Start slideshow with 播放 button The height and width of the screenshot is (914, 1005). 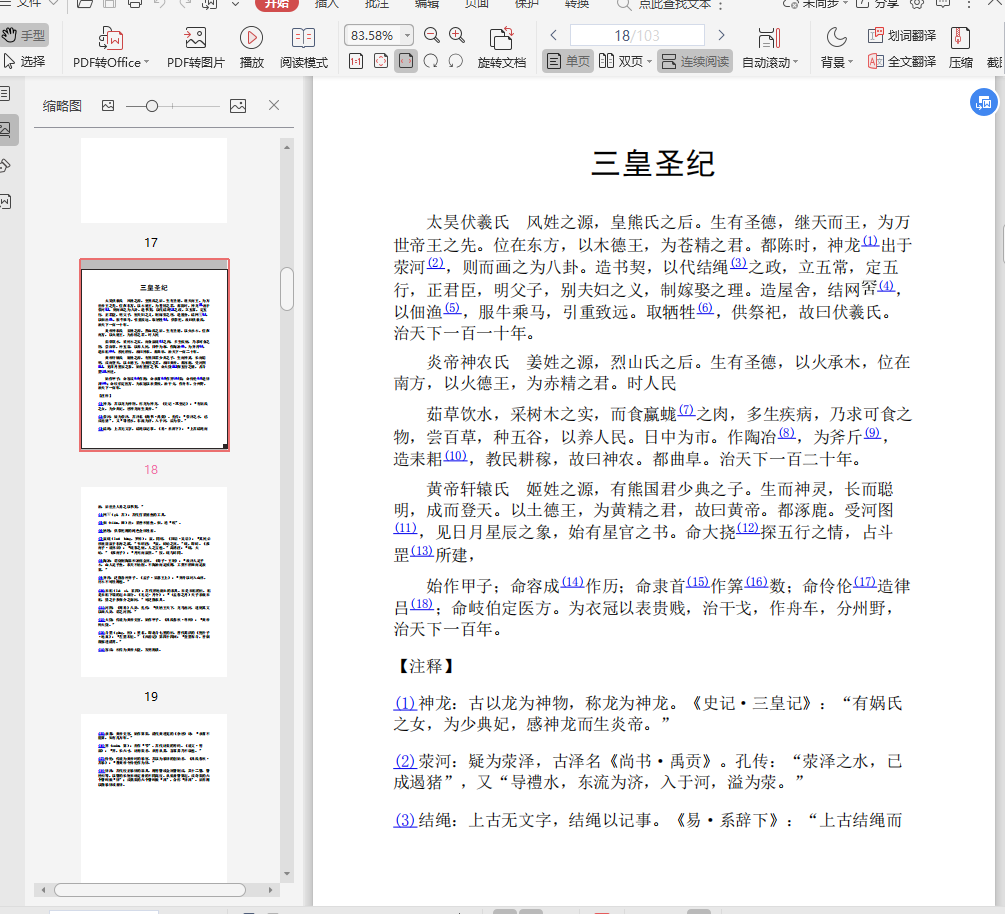point(251,48)
